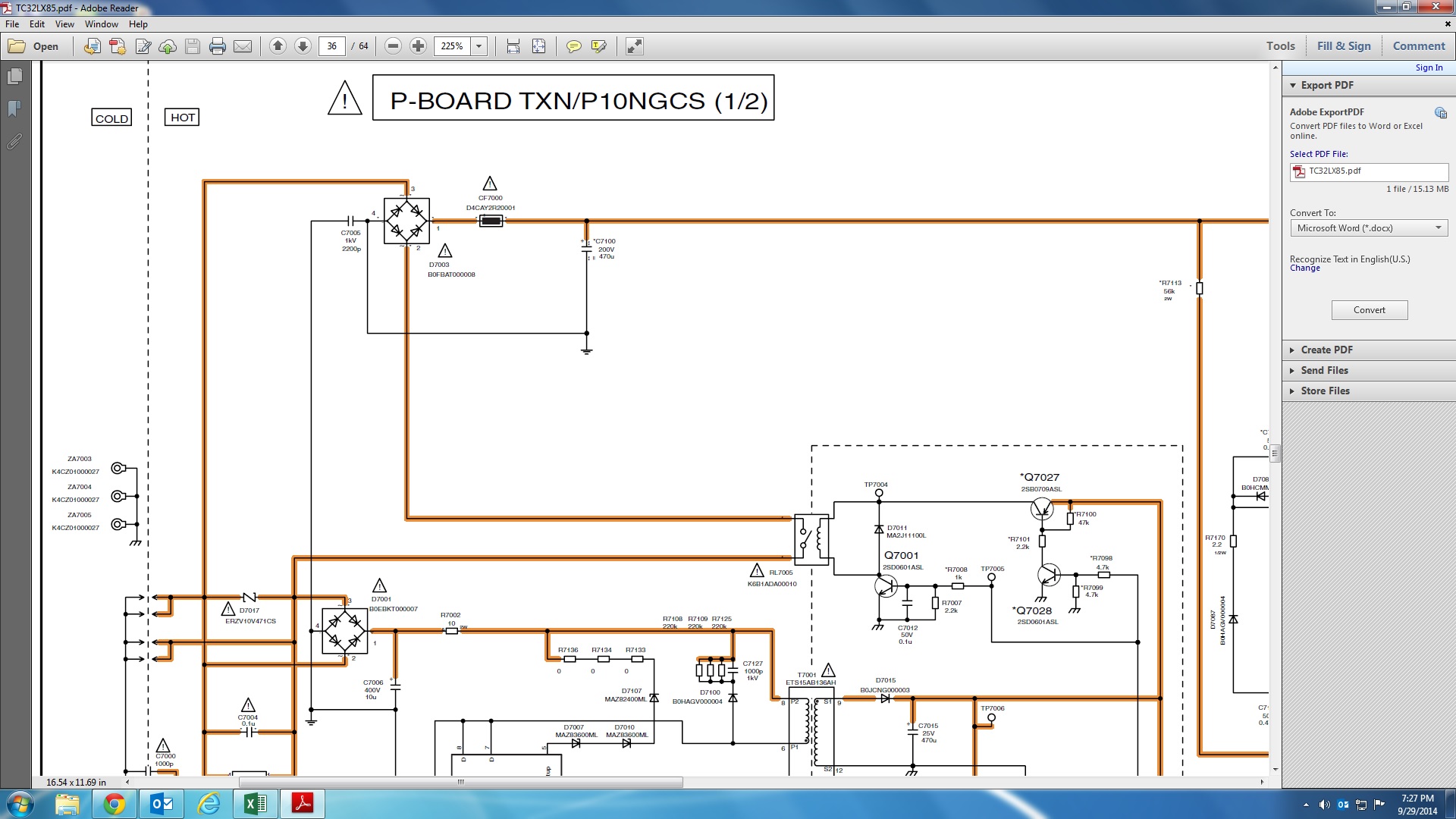Collapse the Export PDF section
This screenshot has width=1456, height=819.
click(x=1326, y=85)
